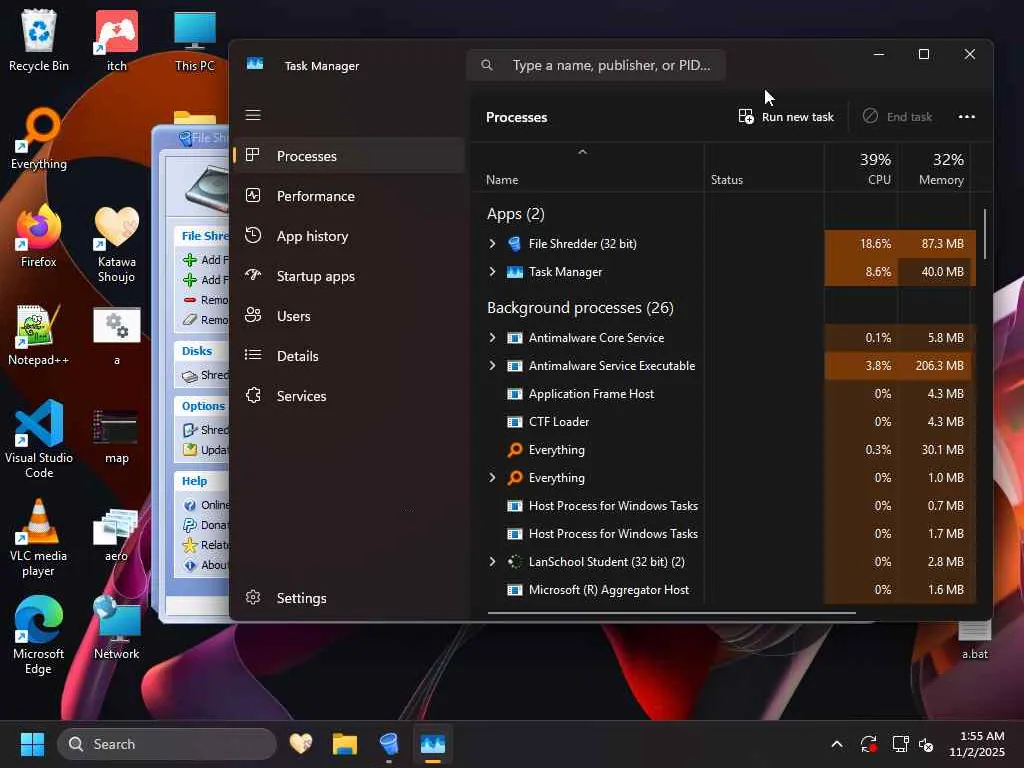Click the Disks heading in File Shredder

point(197,351)
